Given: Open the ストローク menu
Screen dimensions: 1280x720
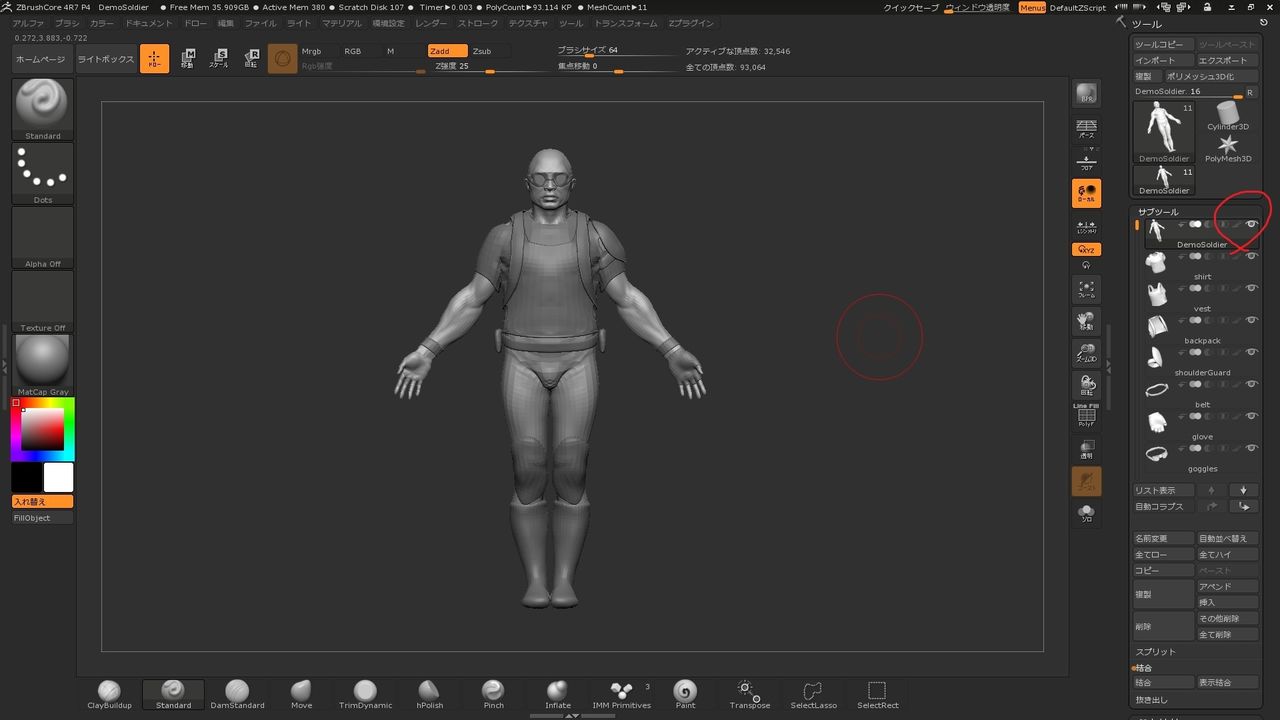Looking at the screenshot, I should point(478,23).
